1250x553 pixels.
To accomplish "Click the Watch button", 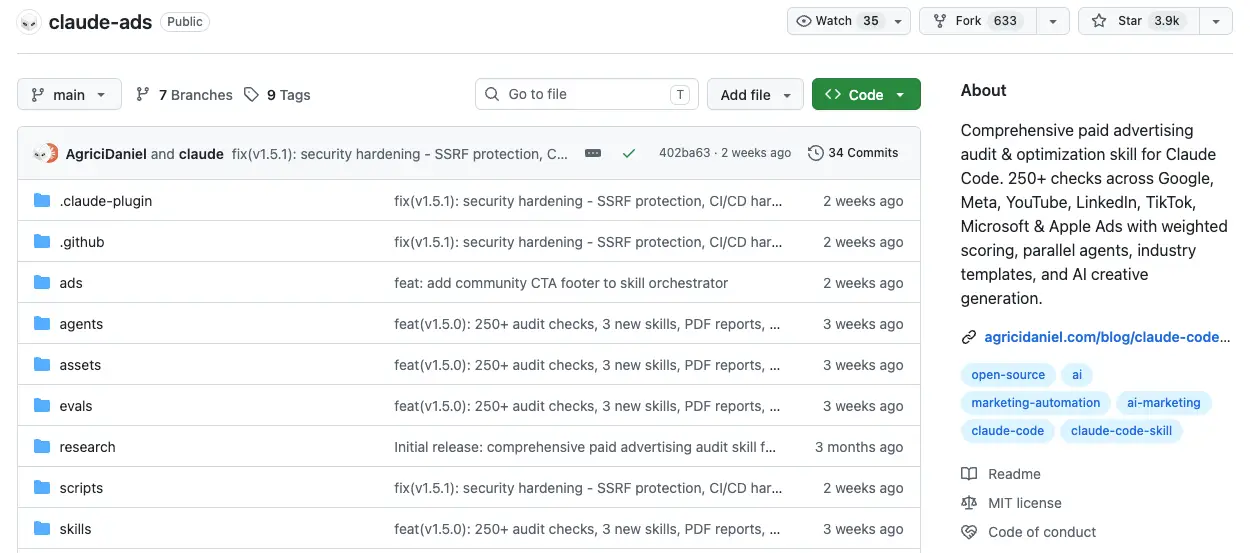I will (x=838, y=21).
